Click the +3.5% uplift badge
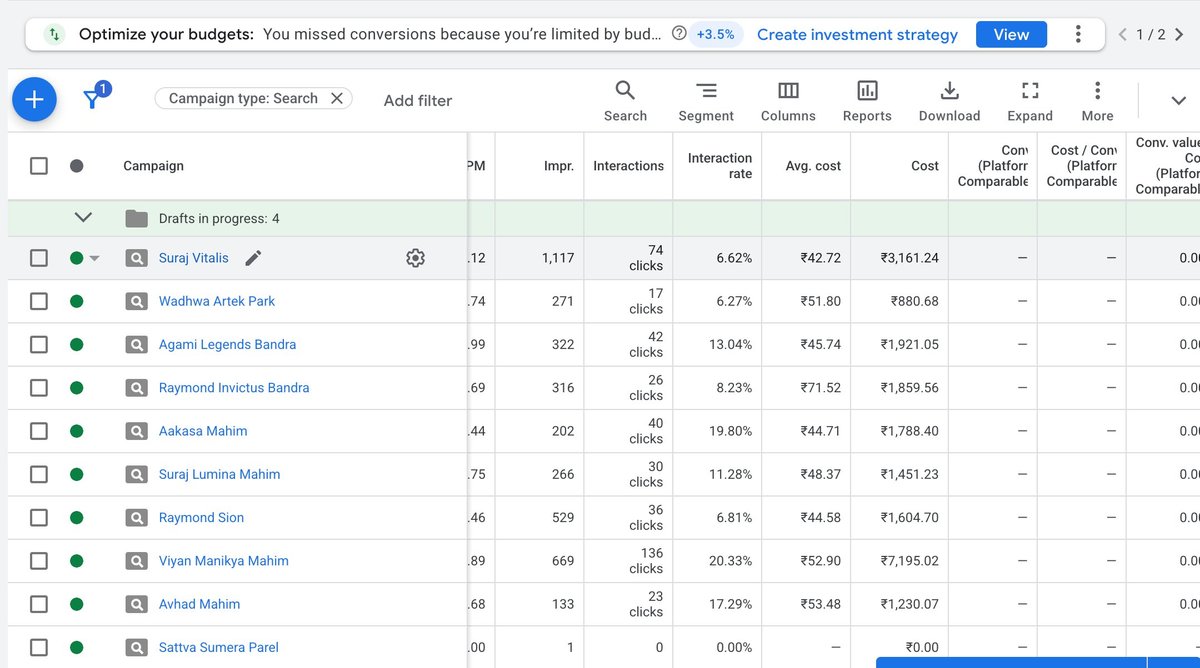1200x668 pixels. 715,34
